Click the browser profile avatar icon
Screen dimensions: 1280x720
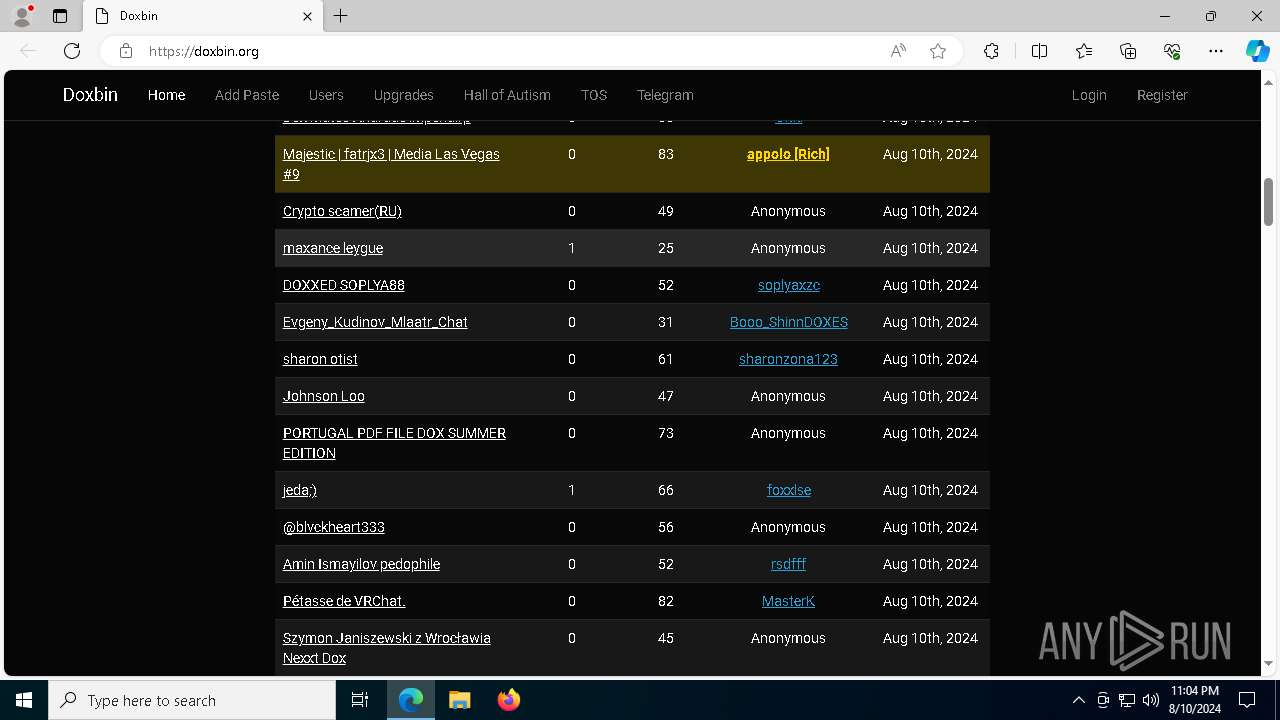(22, 16)
